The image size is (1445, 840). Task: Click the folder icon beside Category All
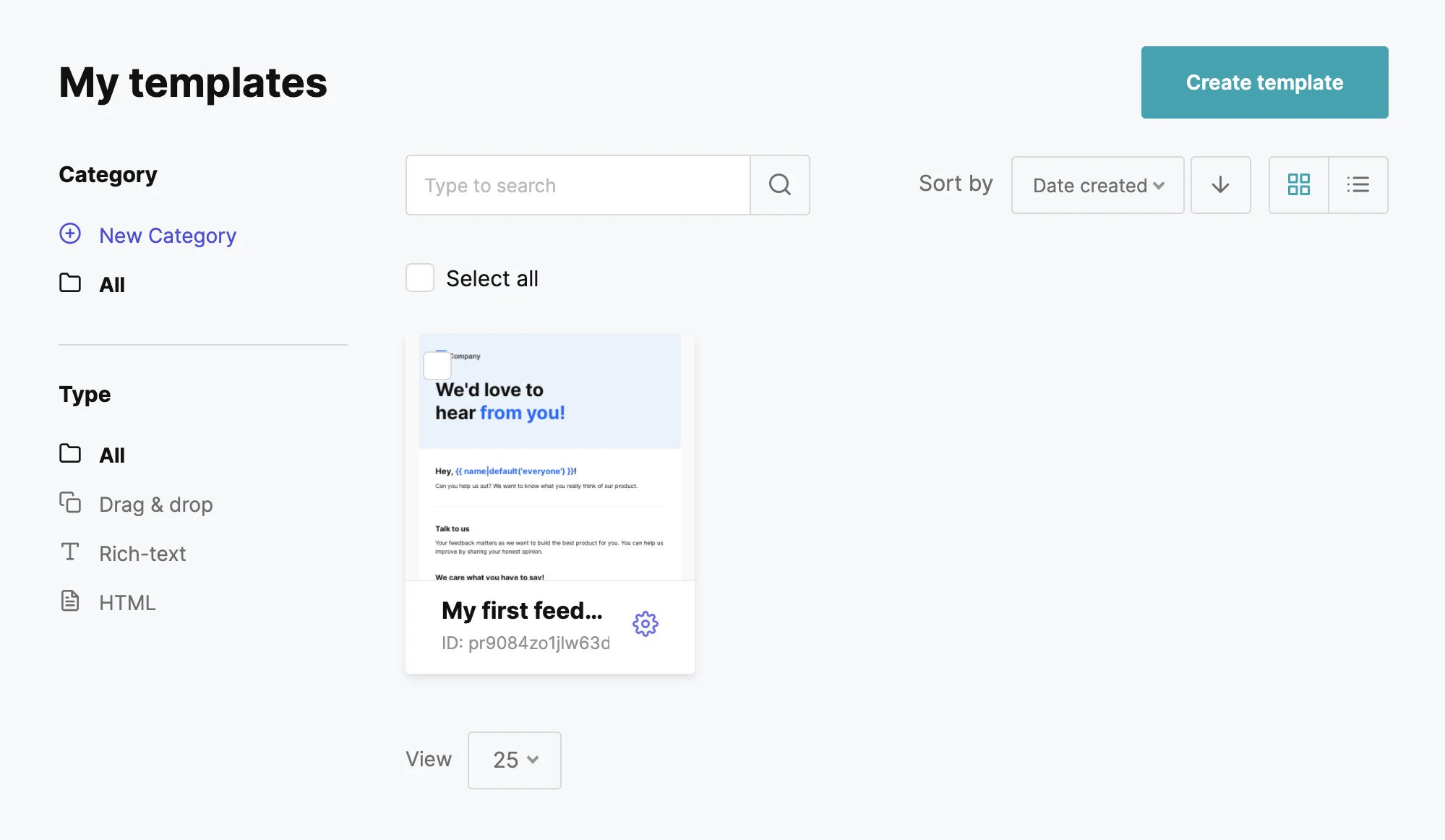pyautogui.click(x=70, y=283)
